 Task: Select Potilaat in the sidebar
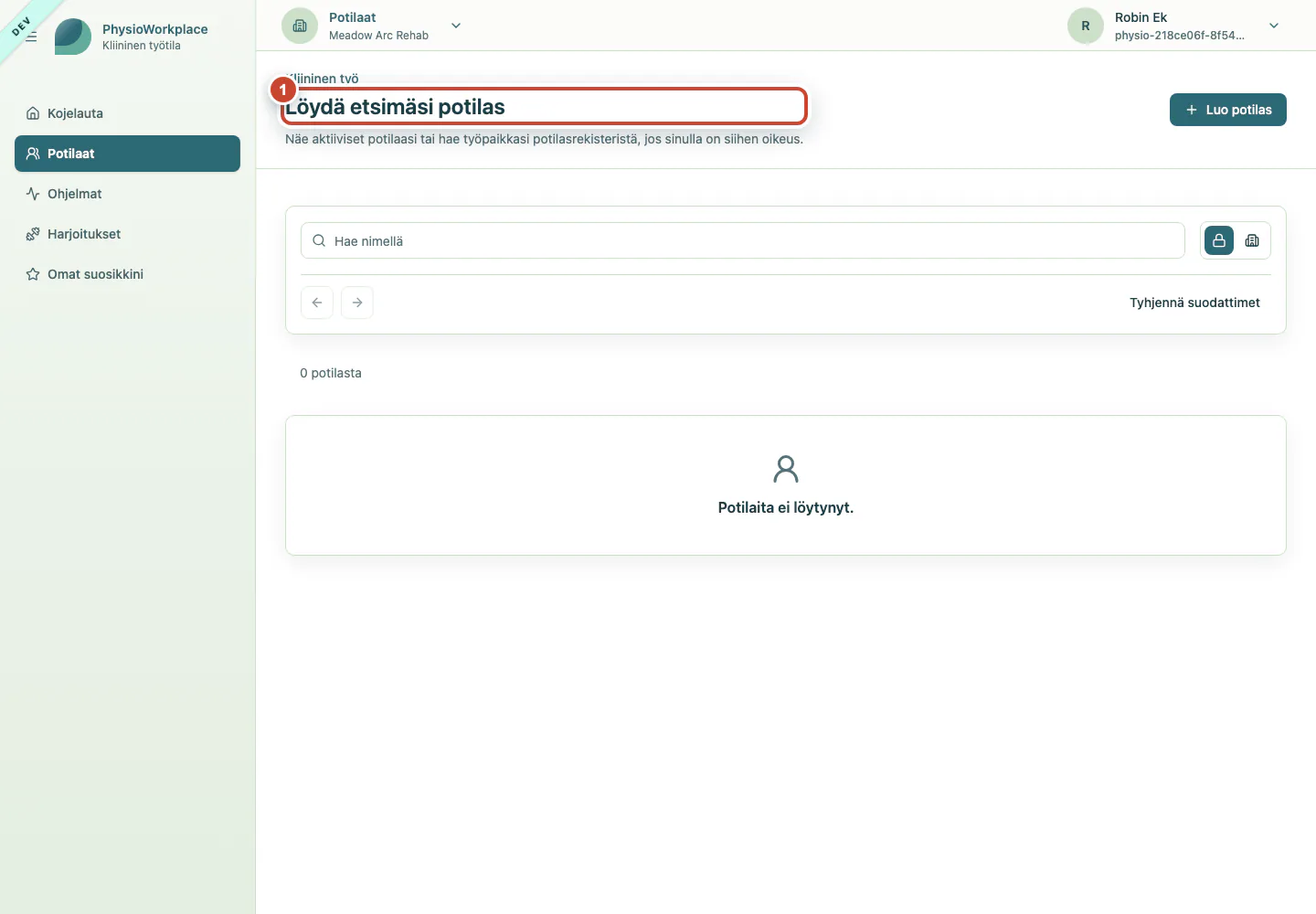127,154
